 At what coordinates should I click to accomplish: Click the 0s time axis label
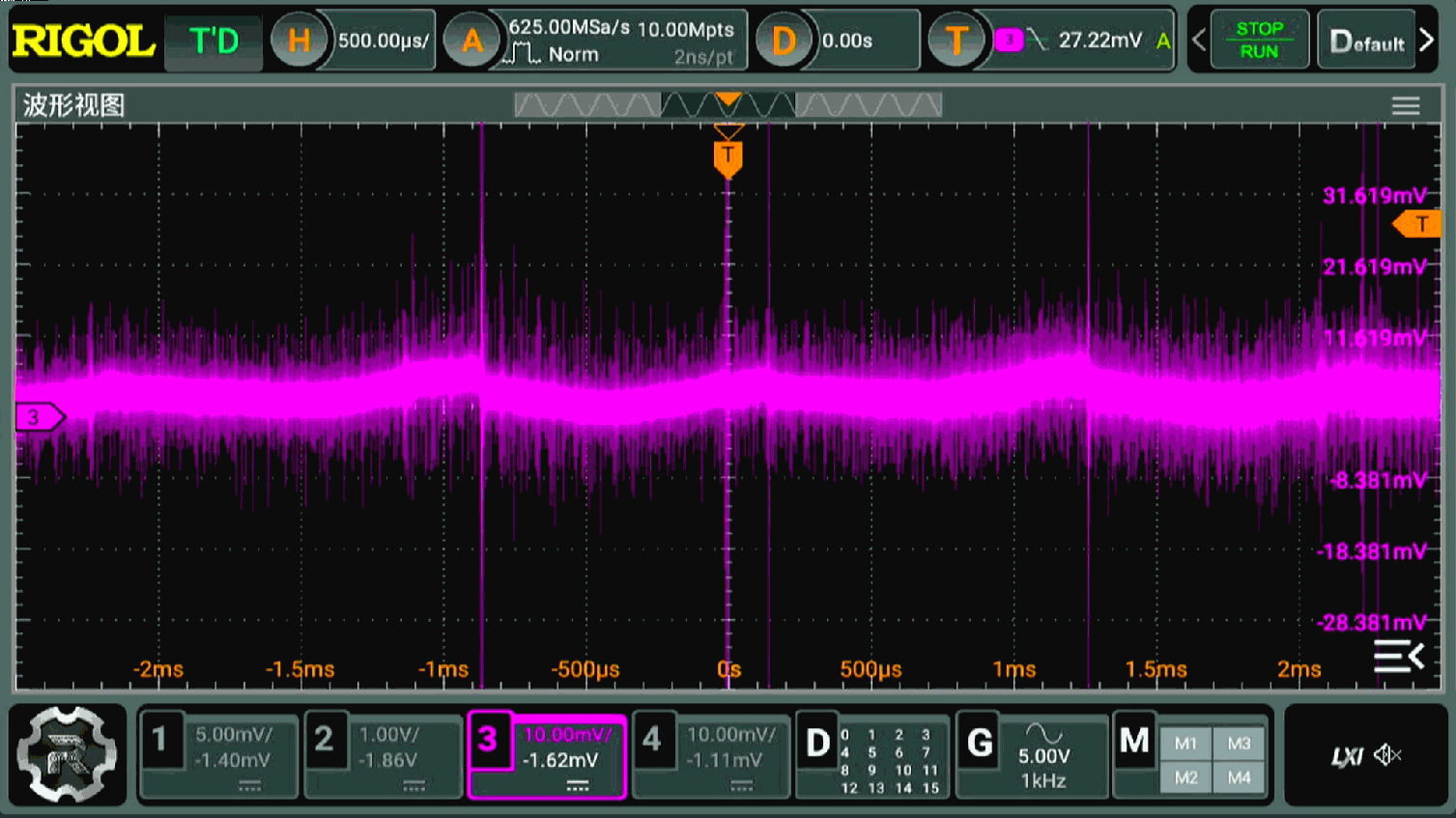729,669
